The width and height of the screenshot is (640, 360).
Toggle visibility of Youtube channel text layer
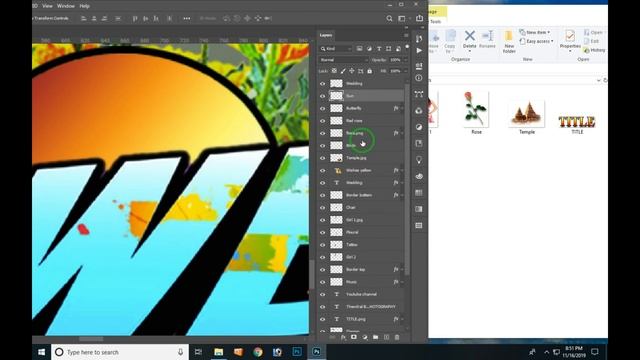[322, 294]
